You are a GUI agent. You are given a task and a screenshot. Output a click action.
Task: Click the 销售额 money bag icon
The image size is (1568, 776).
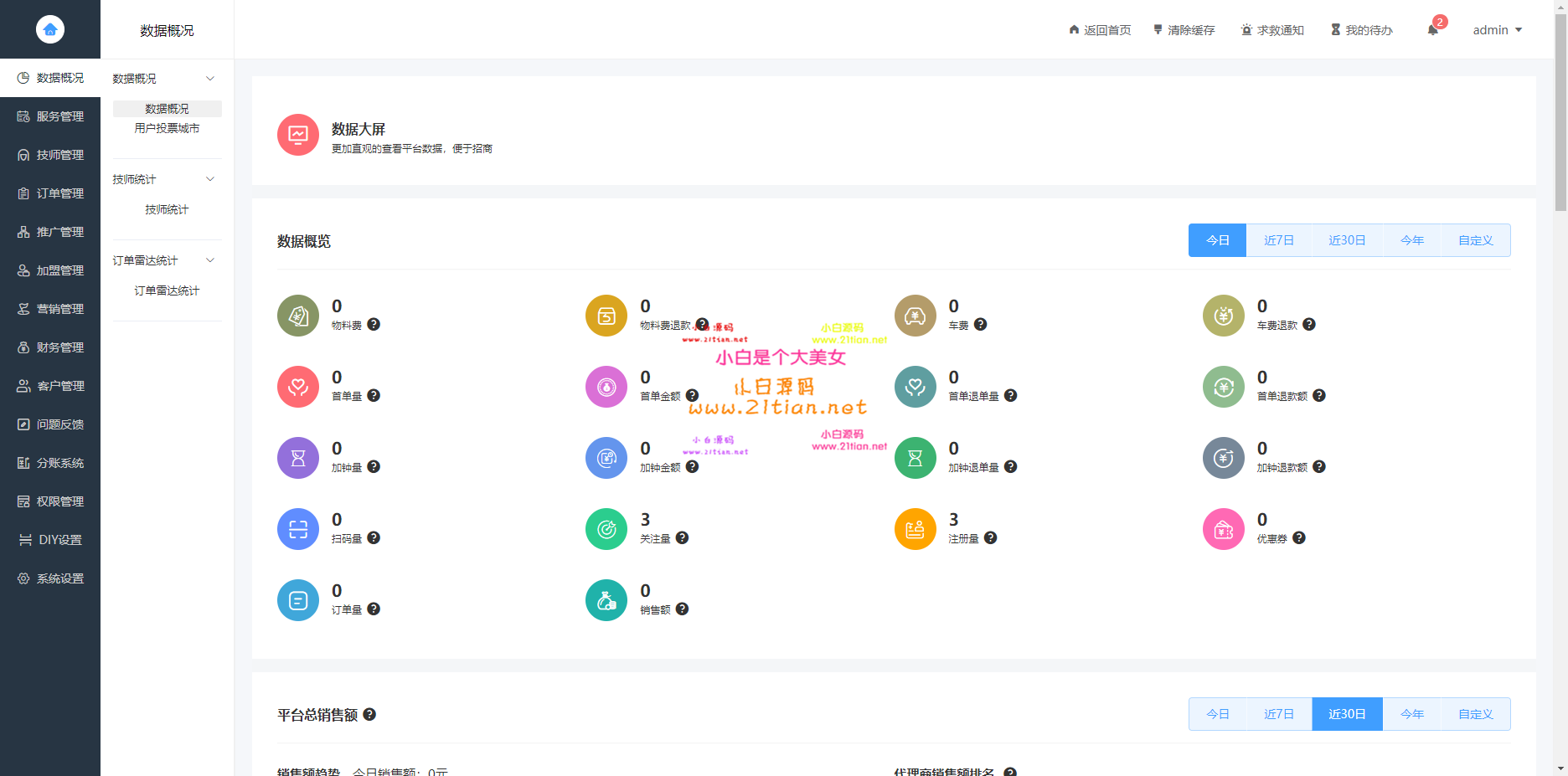tap(606, 600)
